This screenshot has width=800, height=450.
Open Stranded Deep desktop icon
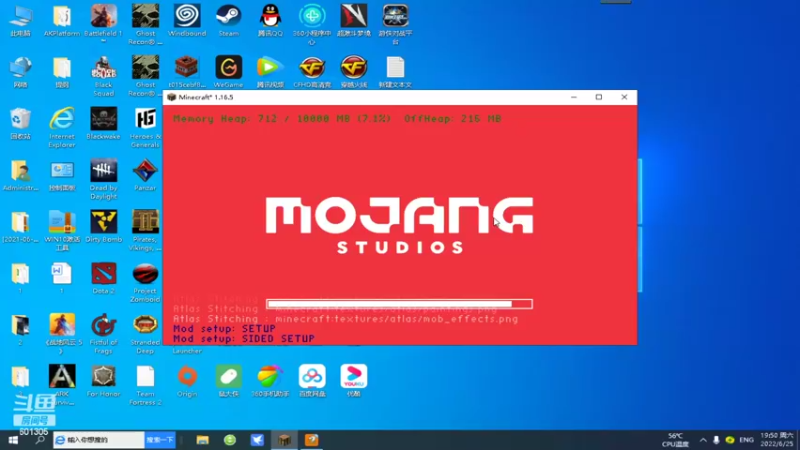click(145, 334)
